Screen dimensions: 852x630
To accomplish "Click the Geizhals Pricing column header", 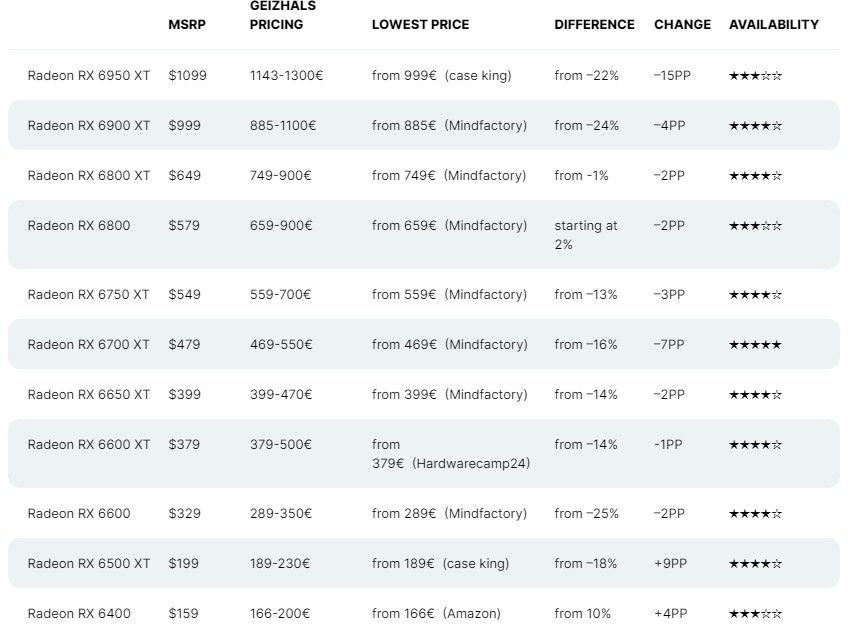I will (283, 15).
